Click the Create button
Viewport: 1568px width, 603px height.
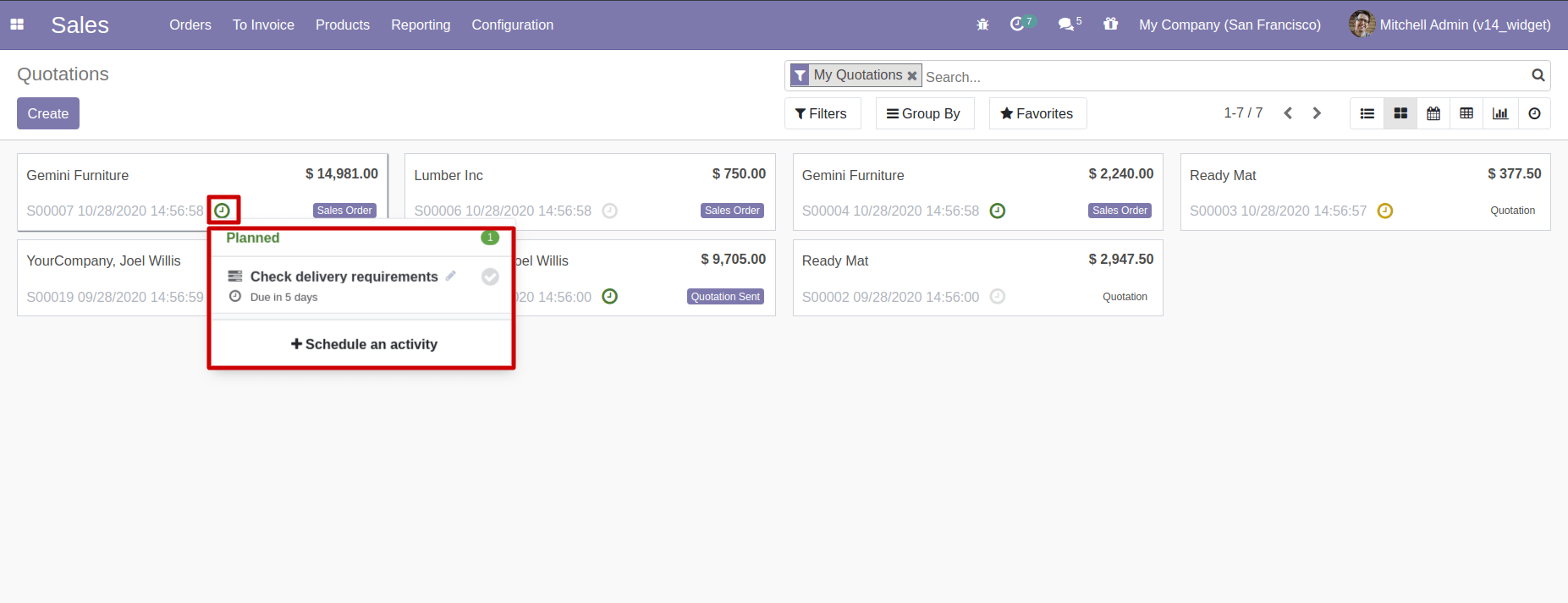[48, 113]
